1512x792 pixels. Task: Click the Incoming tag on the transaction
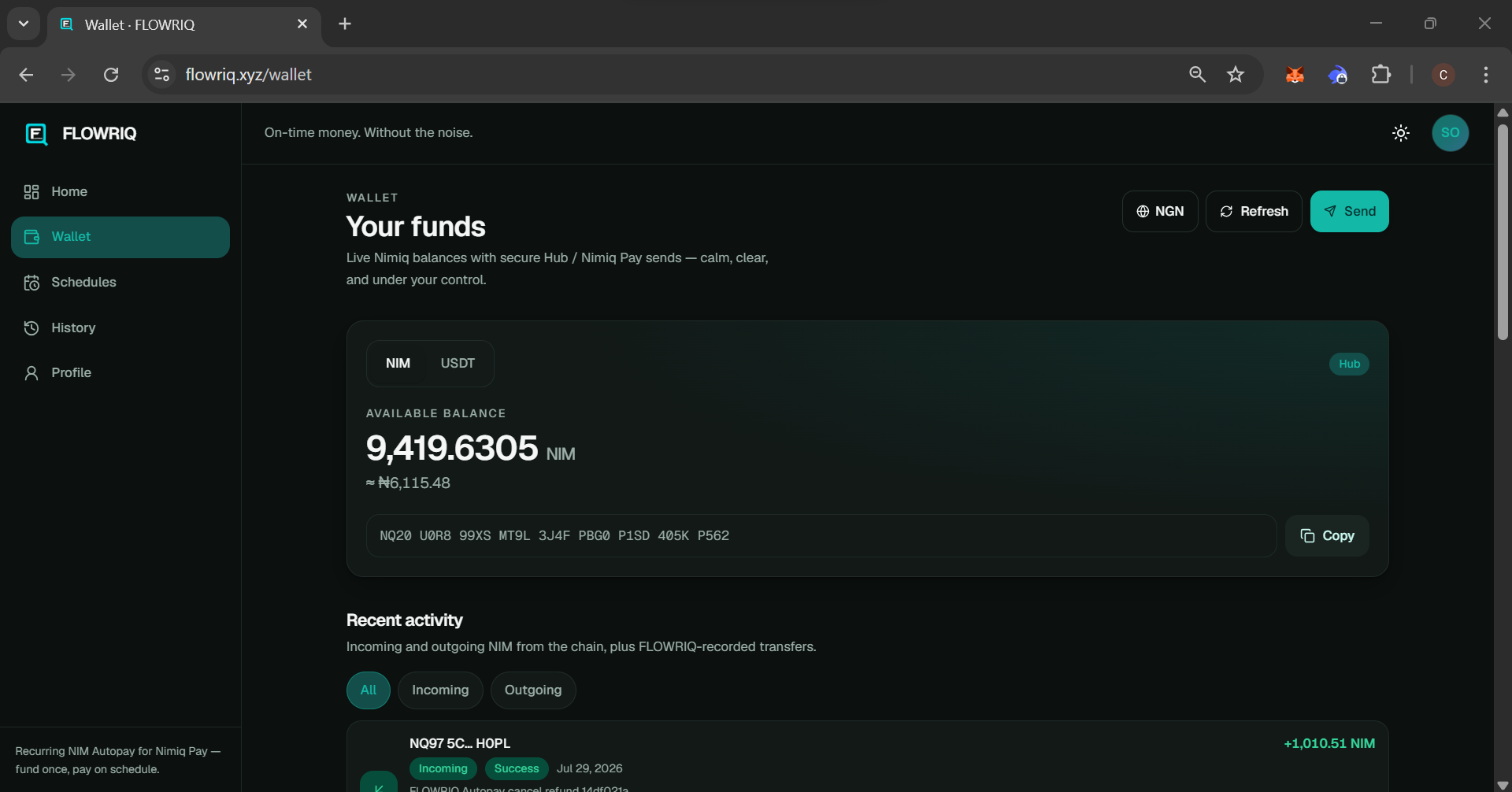(443, 768)
